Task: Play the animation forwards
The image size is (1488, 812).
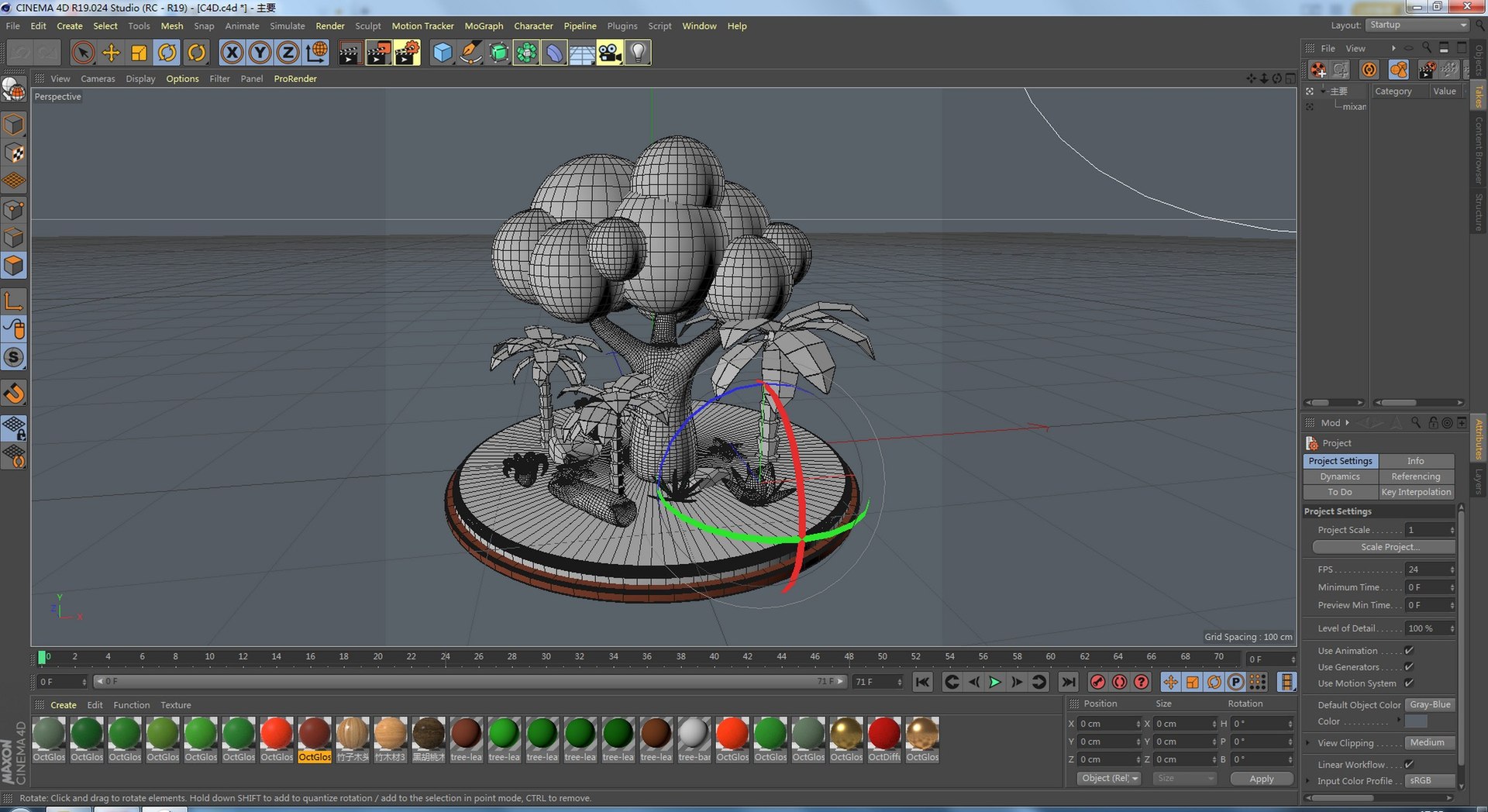Action: (995, 682)
